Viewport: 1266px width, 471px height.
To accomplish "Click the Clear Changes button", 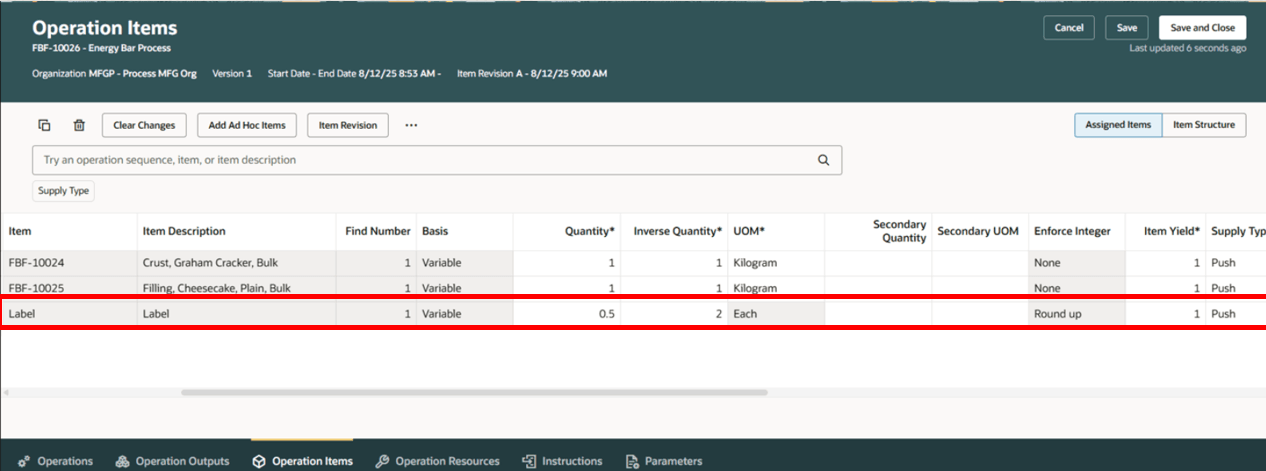I will (x=144, y=125).
